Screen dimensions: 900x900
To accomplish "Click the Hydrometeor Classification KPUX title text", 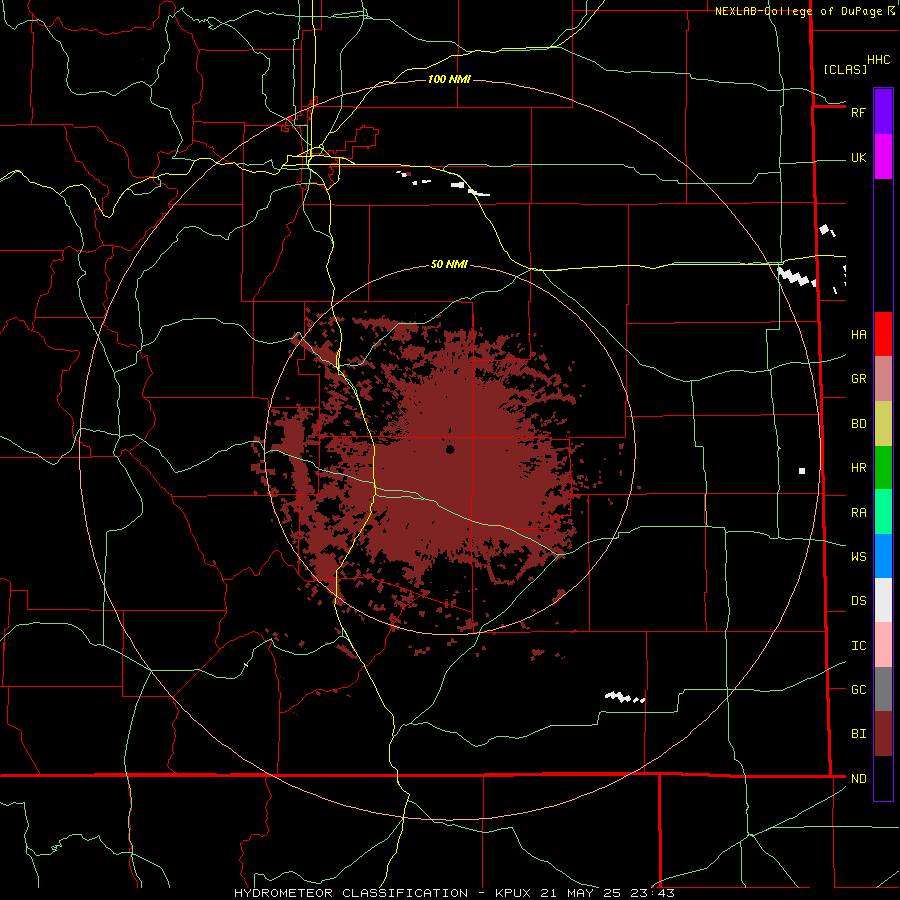I will (455, 893).
